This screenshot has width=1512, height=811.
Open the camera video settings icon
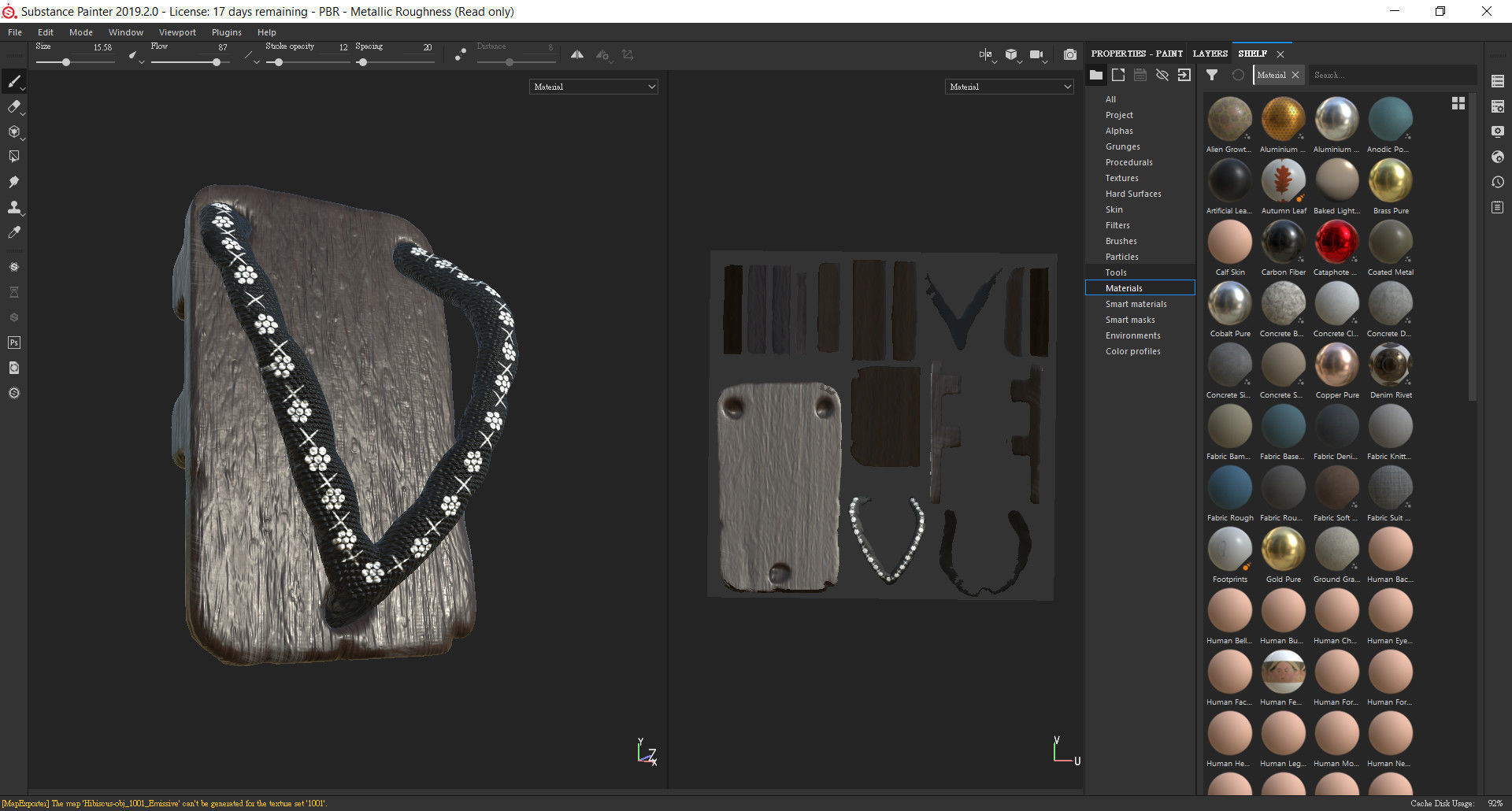1036,54
